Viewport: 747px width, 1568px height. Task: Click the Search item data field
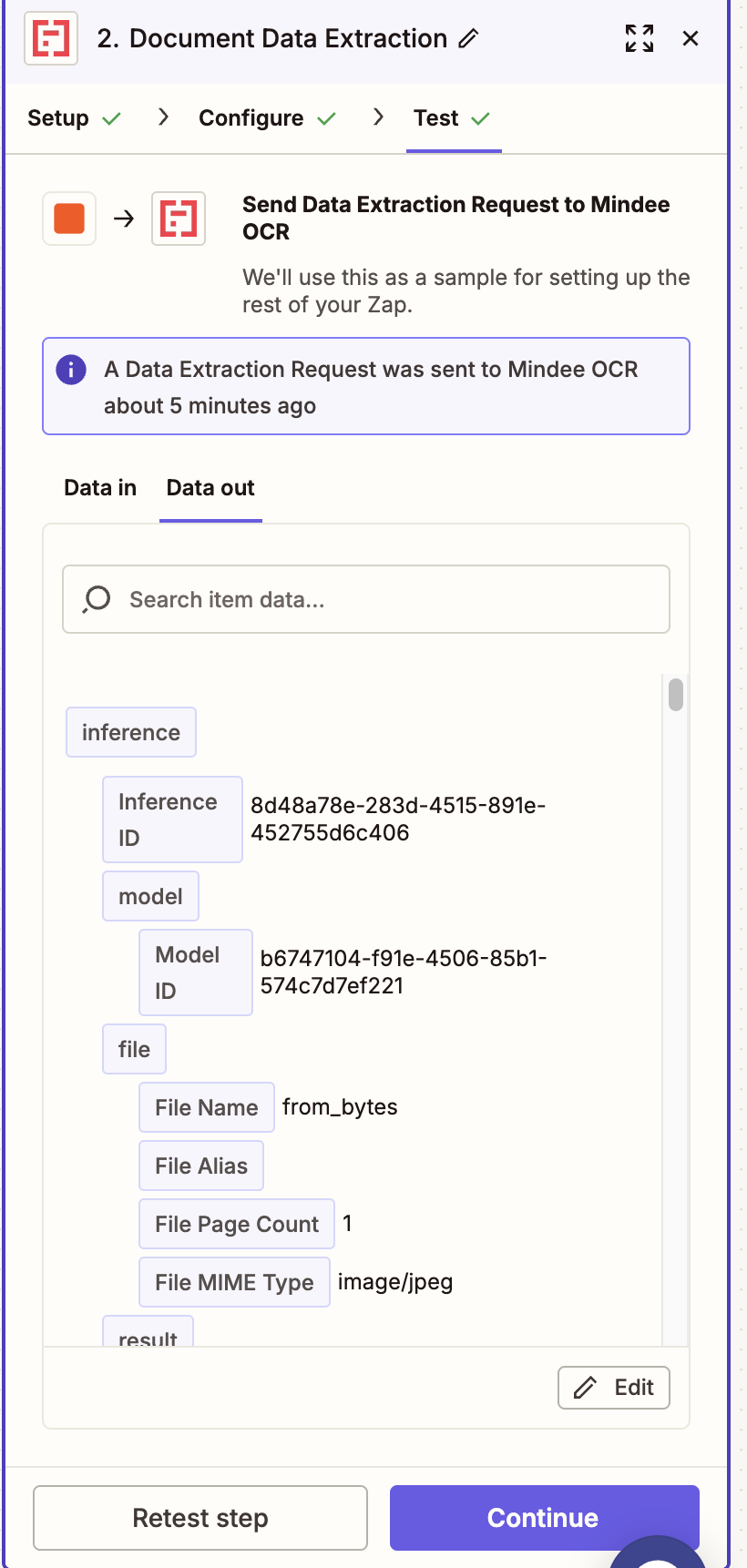click(x=366, y=599)
